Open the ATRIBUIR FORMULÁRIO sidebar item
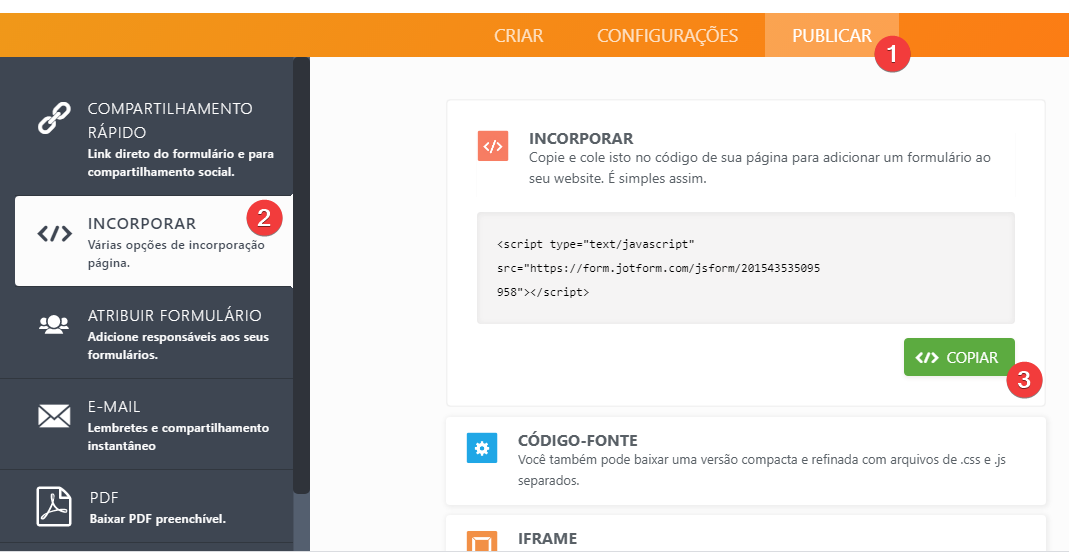This screenshot has height=554, width=1069. pos(147,333)
